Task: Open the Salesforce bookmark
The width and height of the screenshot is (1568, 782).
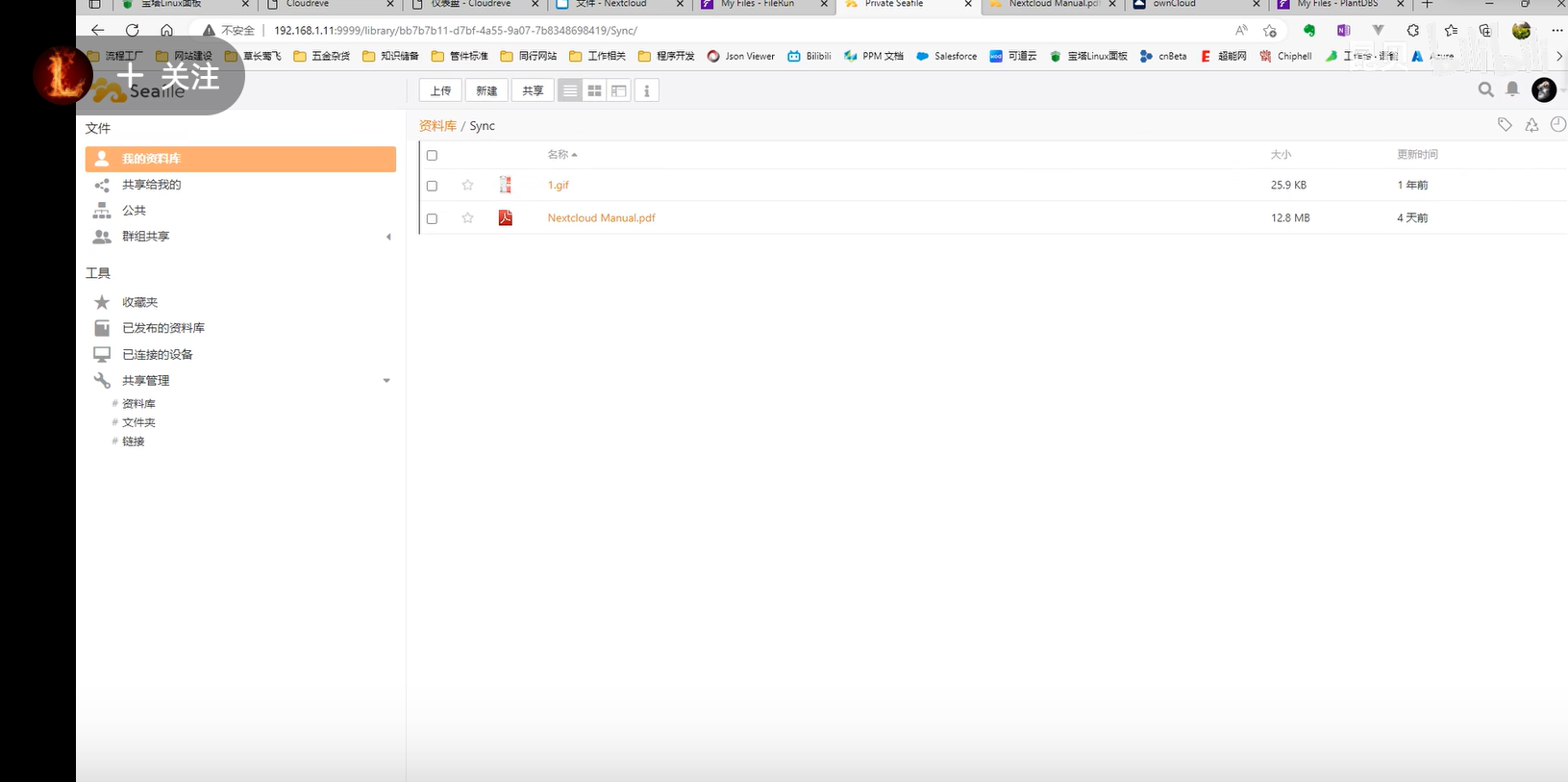Action: 946,56
